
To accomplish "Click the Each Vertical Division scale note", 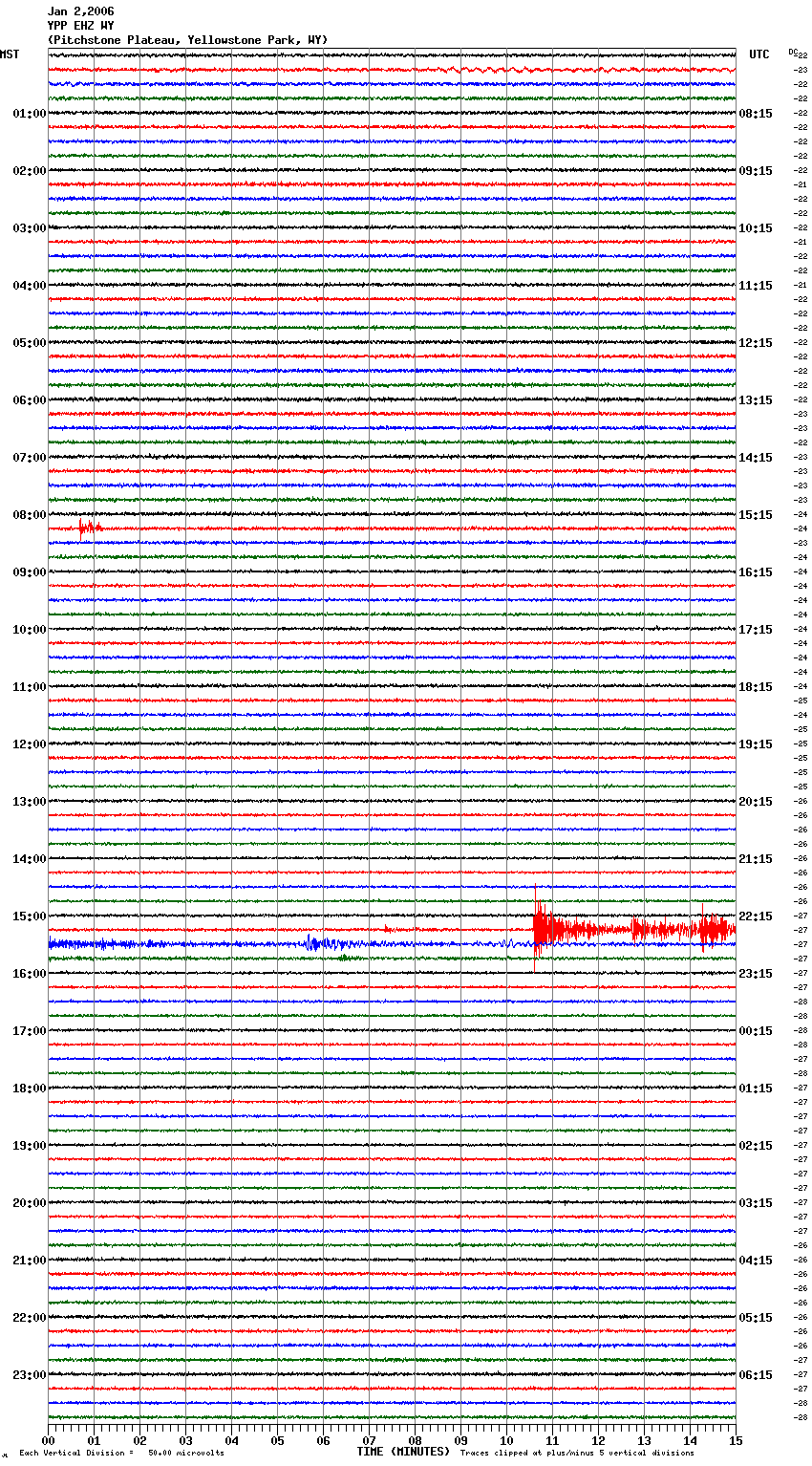I will coord(121,1454).
